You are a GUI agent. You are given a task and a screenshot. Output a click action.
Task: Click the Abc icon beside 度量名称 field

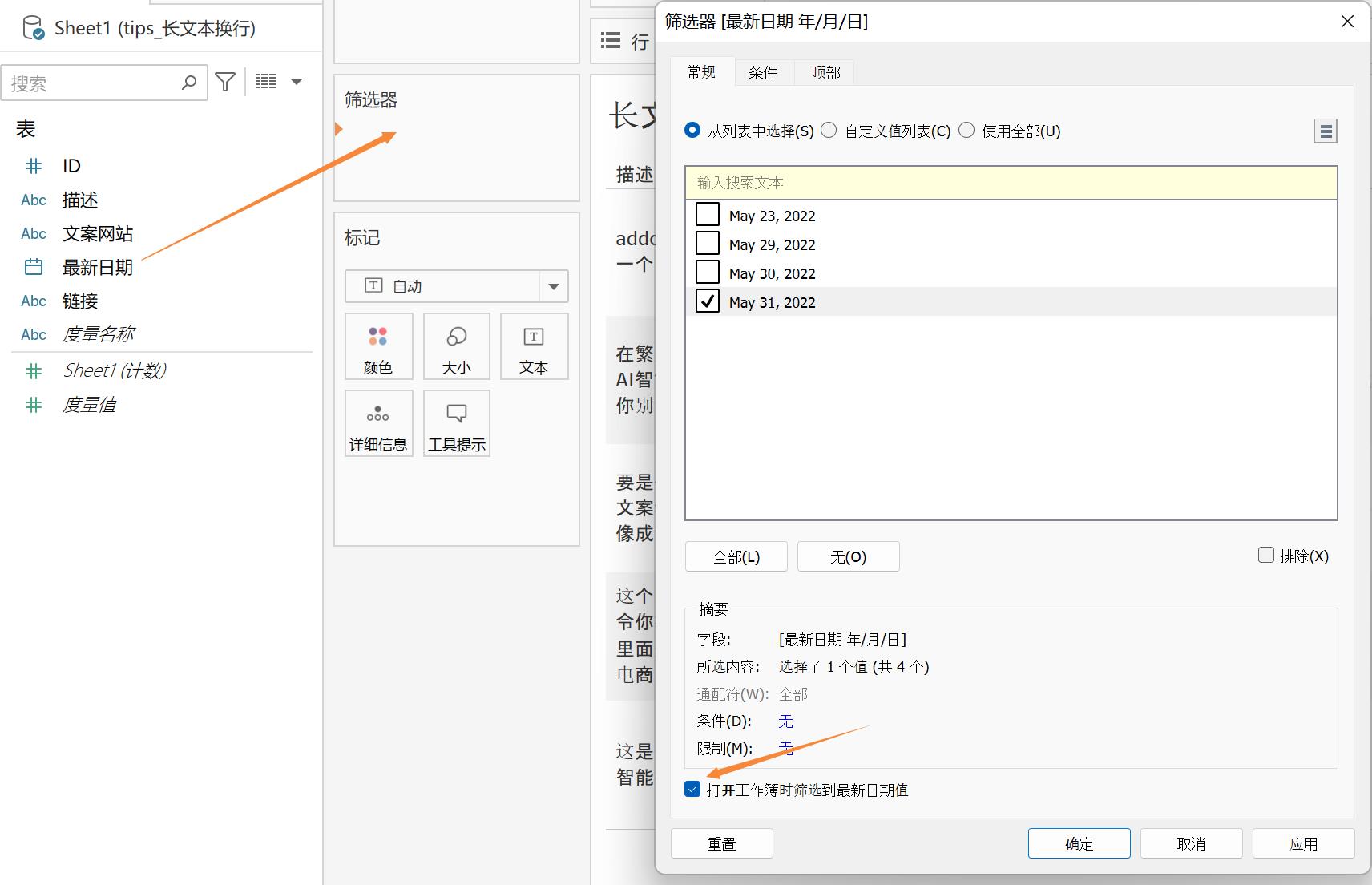tap(34, 334)
